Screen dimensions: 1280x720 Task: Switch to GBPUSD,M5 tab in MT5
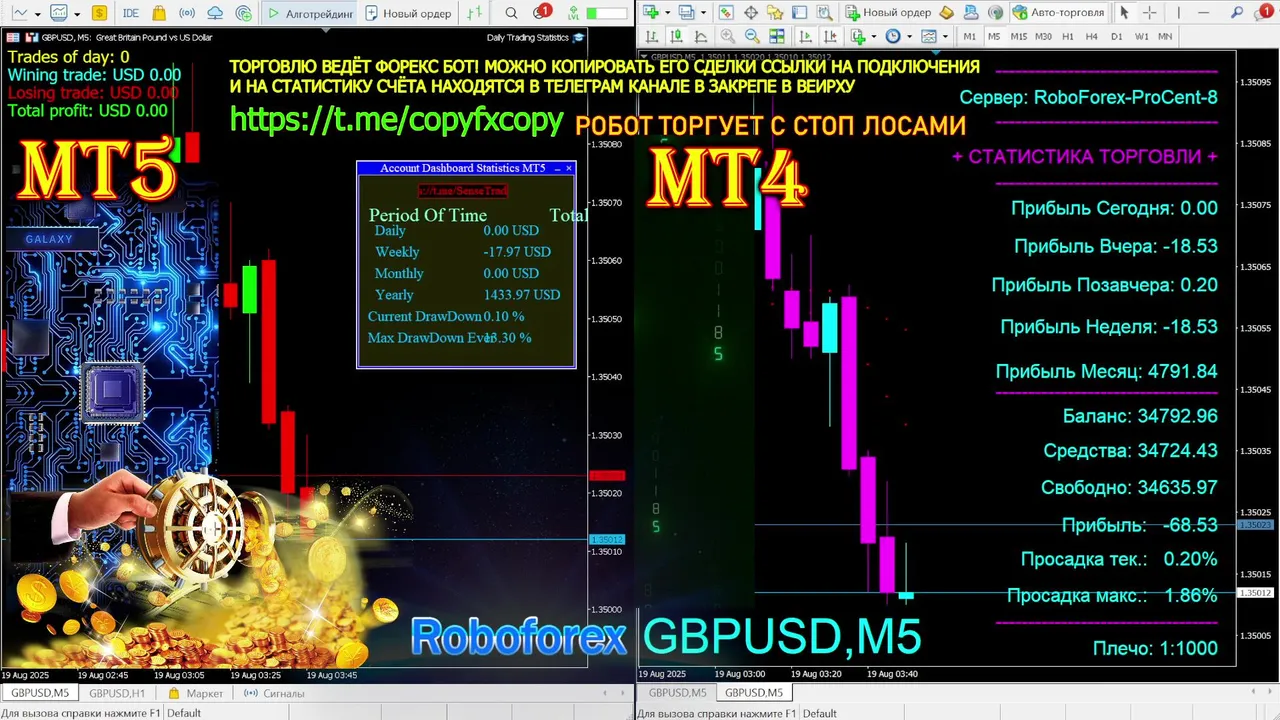pyautogui.click(x=40, y=693)
